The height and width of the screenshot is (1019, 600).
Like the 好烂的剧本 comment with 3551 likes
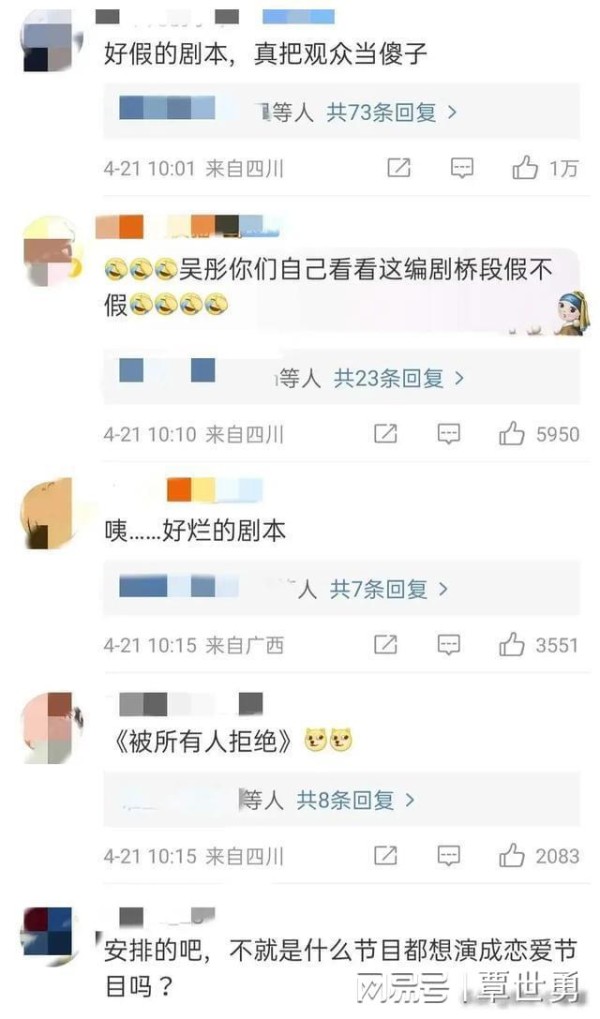pos(512,644)
